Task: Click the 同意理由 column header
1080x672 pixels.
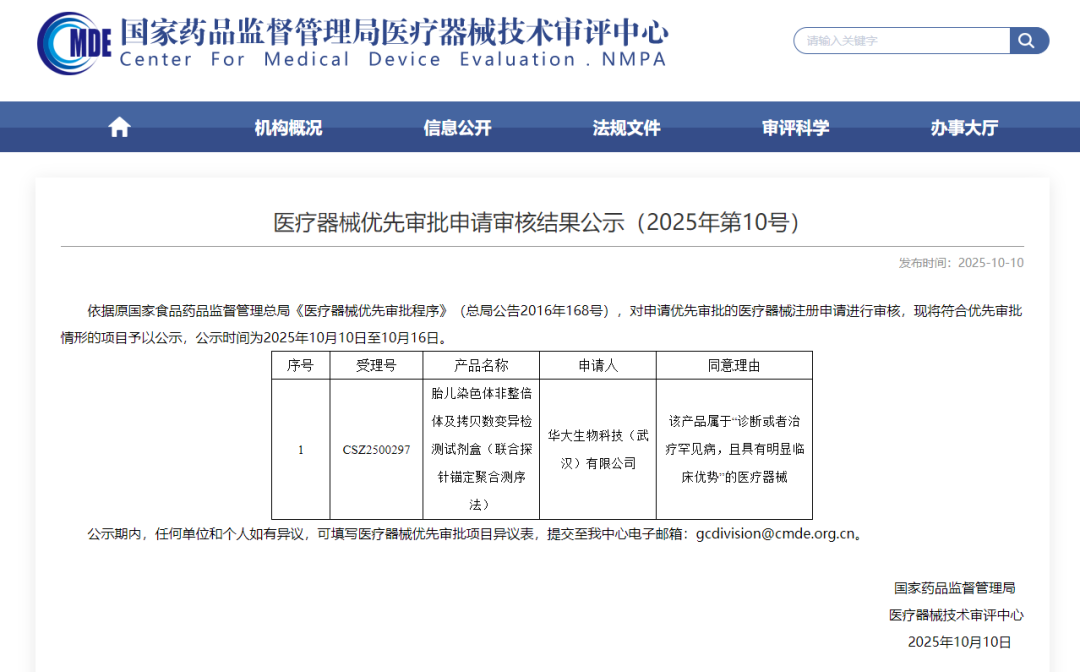Action: (x=732, y=364)
